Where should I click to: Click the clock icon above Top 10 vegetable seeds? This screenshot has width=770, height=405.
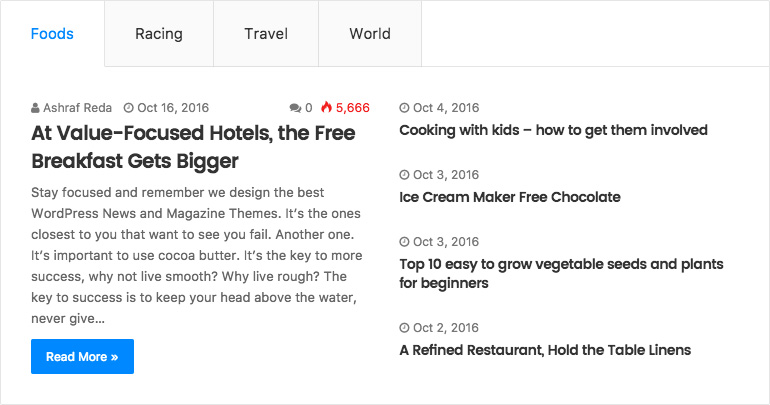pyautogui.click(x=404, y=242)
